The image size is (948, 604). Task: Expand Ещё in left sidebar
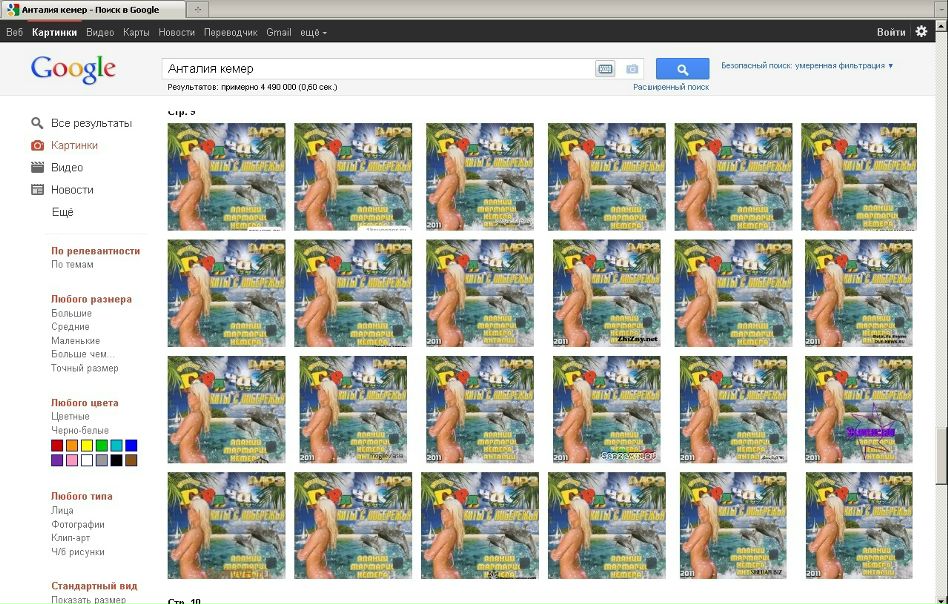click(x=62, y=212)
